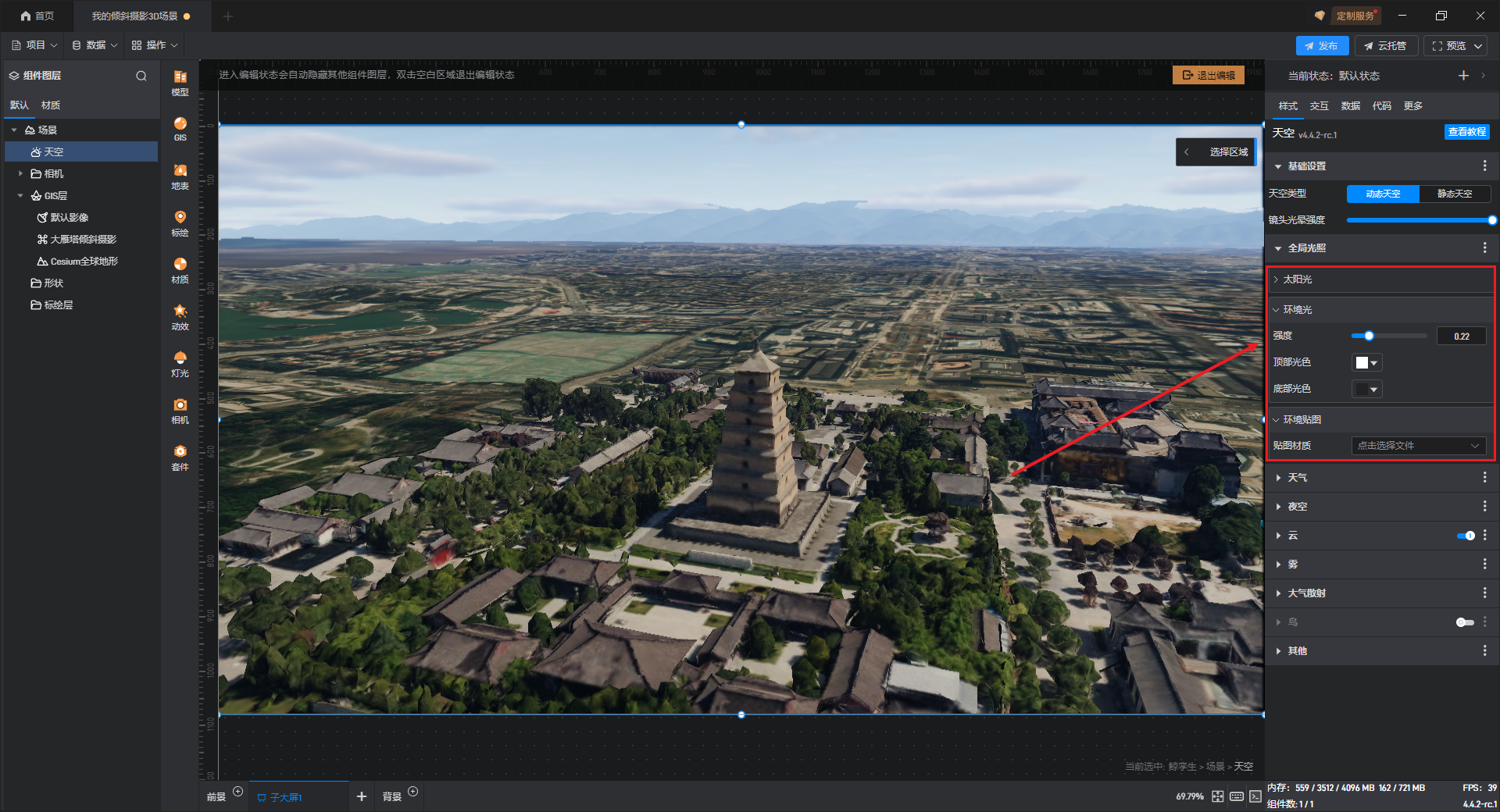Click the 云托管 button
1500x812 pixels.
1386,46
